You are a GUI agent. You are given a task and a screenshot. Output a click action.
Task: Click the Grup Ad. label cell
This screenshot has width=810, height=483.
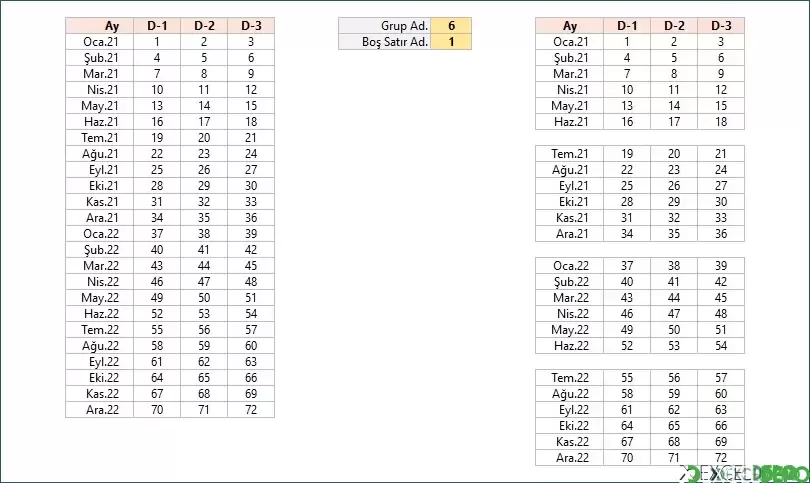click(x=384, y=26)
